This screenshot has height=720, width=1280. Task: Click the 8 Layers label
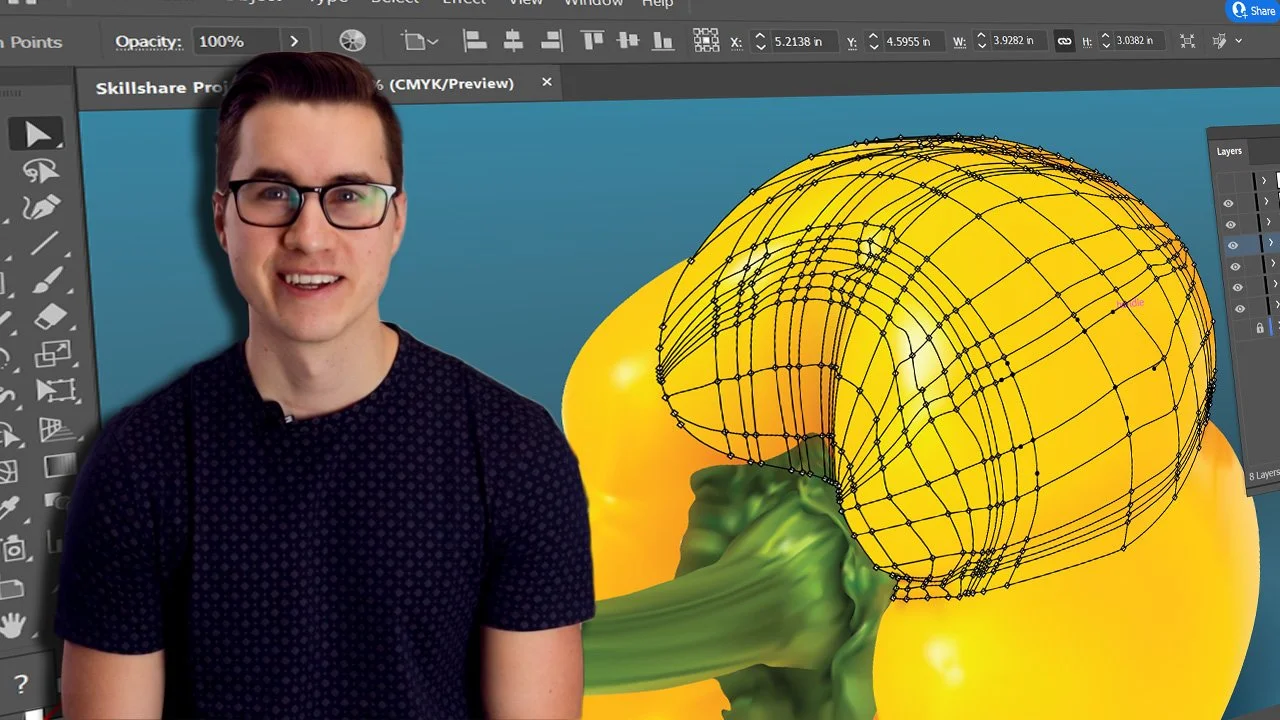(1261, 475)
